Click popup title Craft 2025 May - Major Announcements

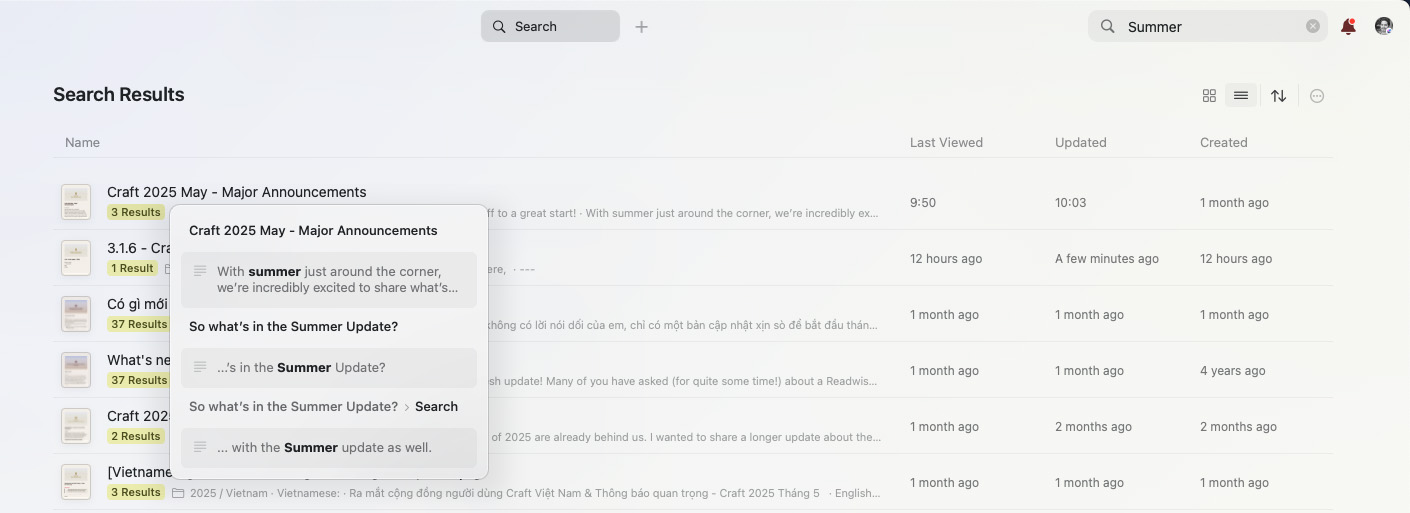313,231
